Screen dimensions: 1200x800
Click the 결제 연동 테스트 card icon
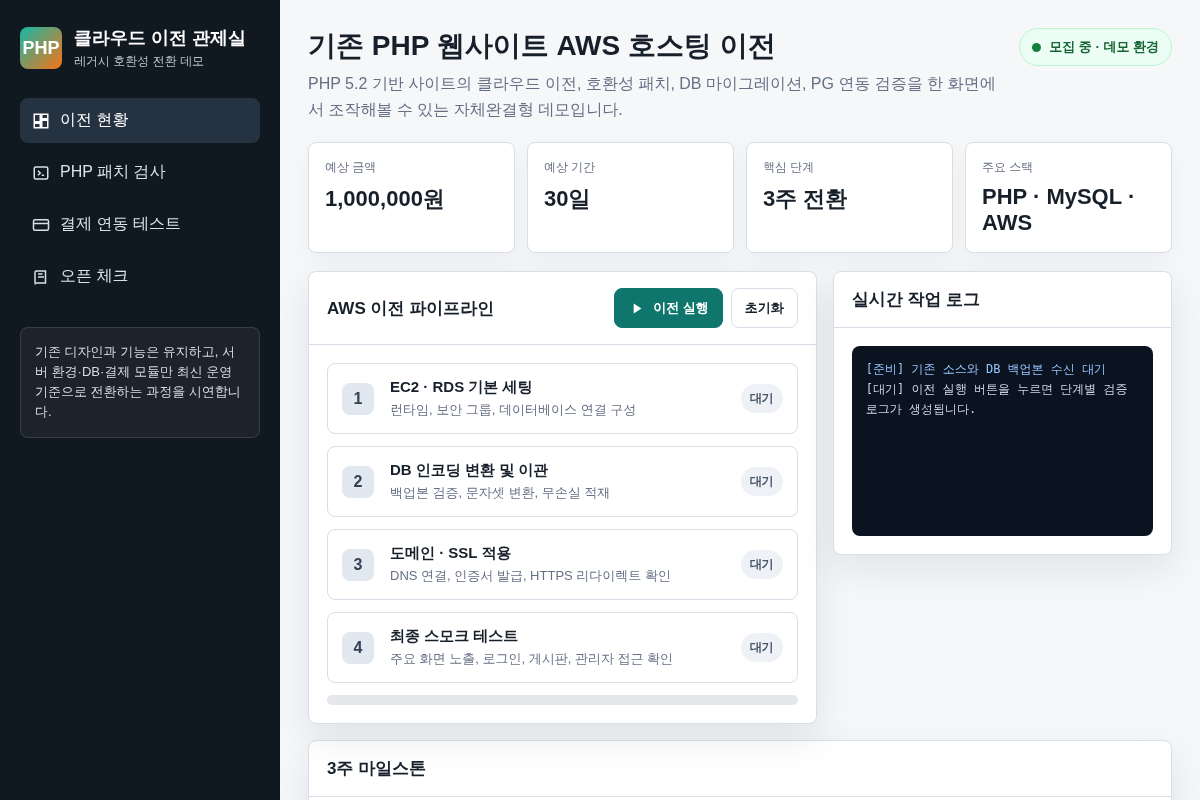pyautogui.click(x=41, y=225)
